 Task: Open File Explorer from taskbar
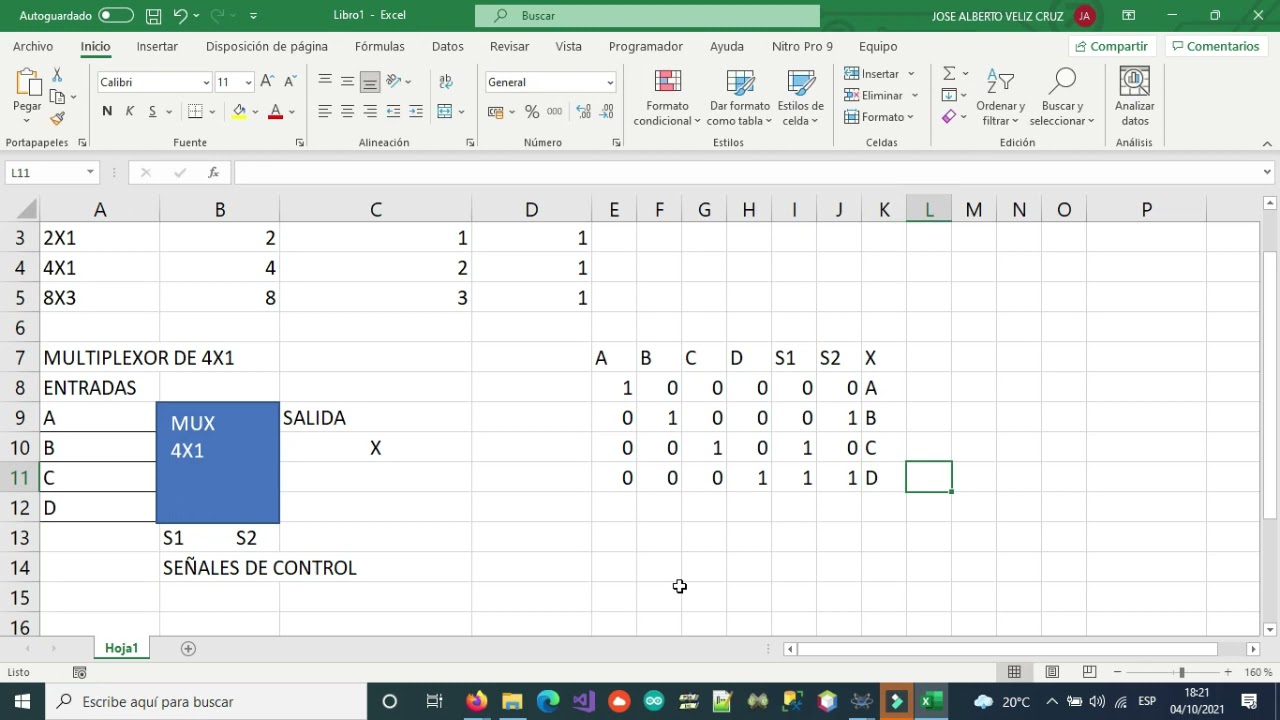[512, 701]
